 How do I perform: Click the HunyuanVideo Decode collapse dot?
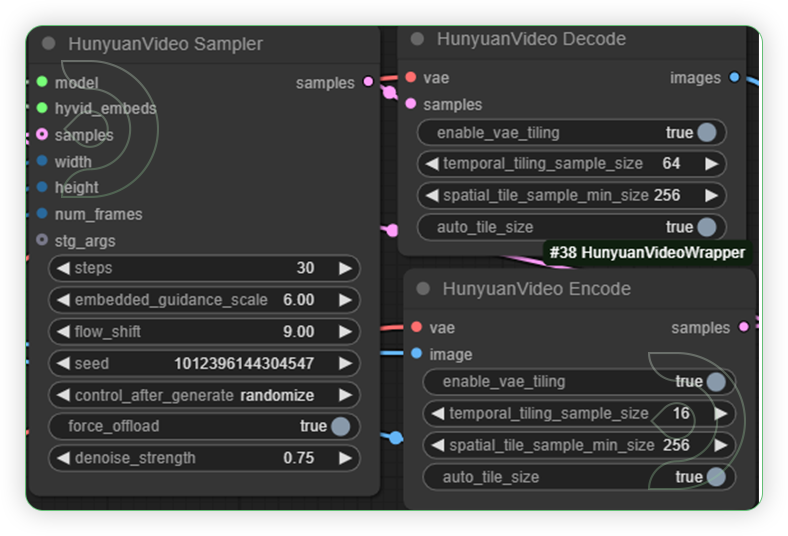(x=417, y=39)
